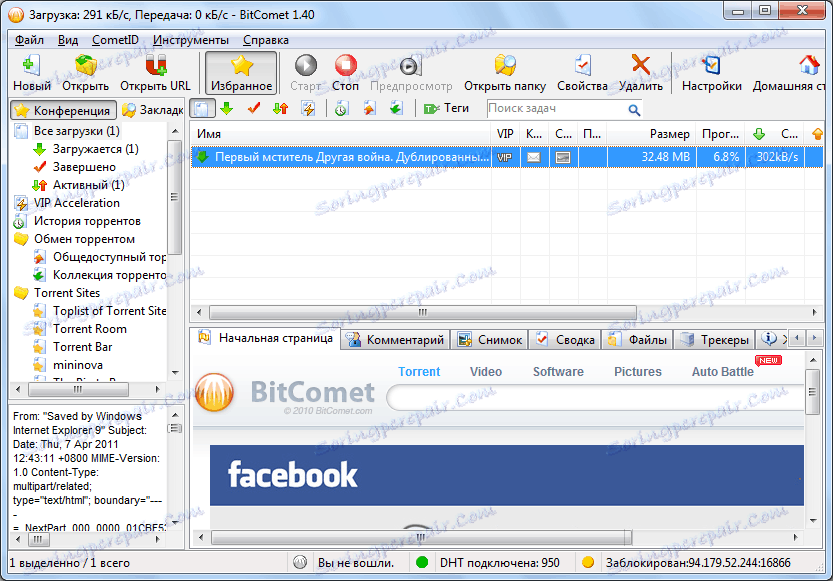Open the File menu
Image resolution: width=833 pixels, height=581 pixels.
click(x=29, y=40)
